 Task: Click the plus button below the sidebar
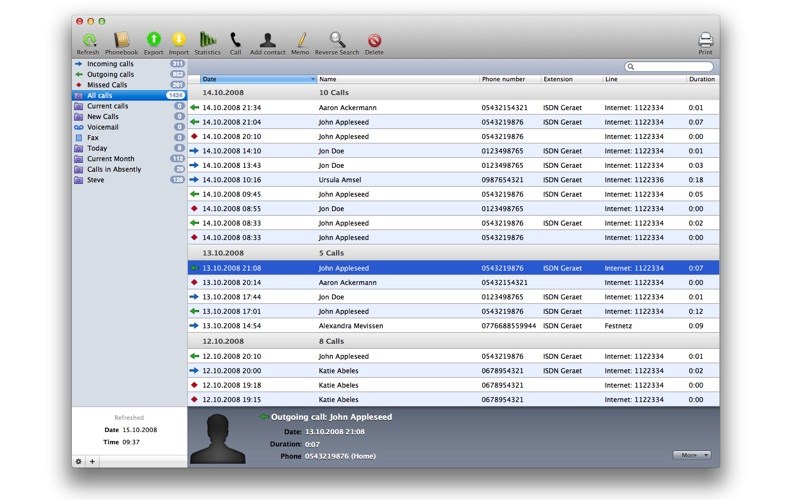[x=92, y=461]
